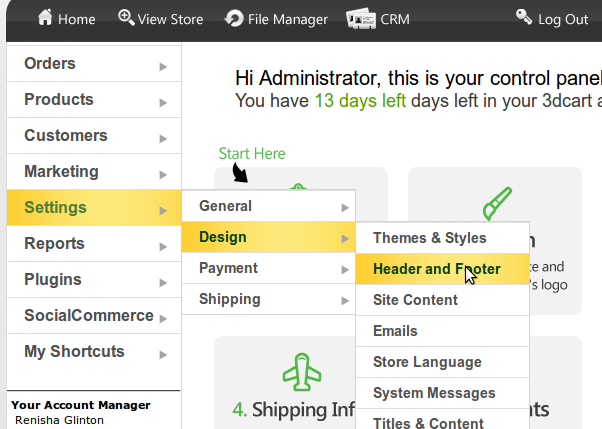Open Store Language settings

coord(426,362)
